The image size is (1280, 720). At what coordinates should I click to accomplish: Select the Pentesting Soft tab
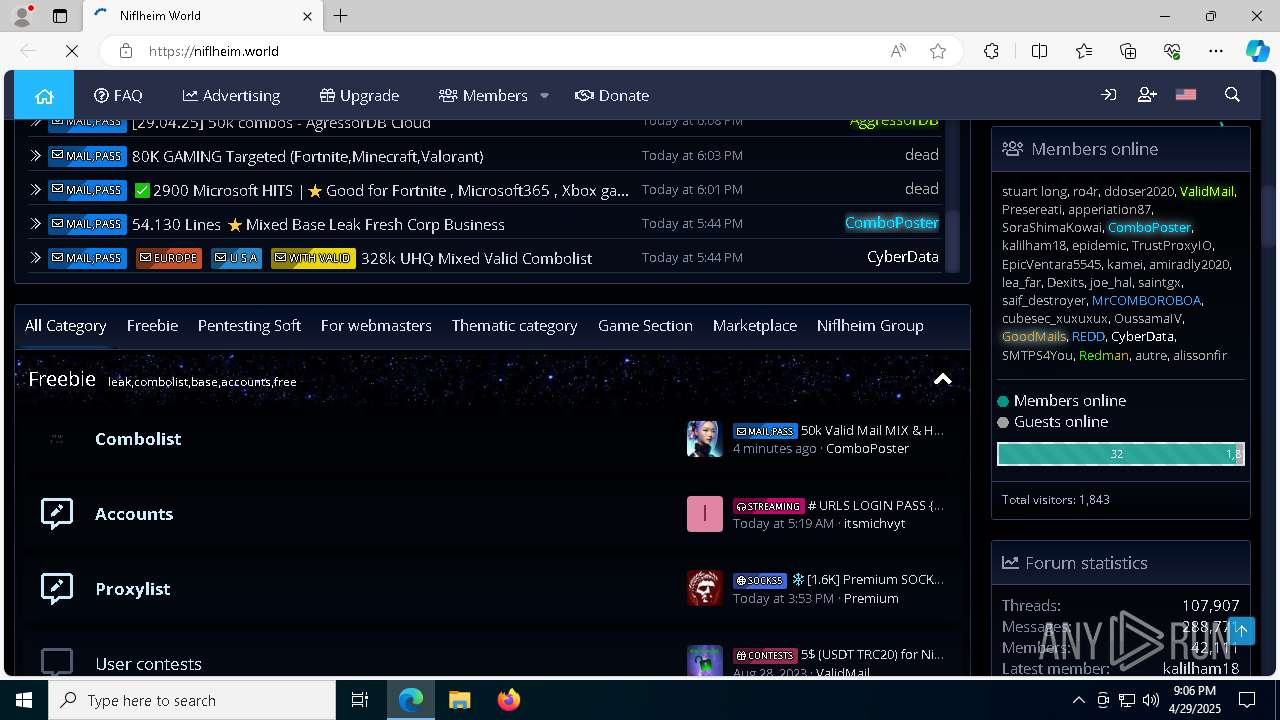(249, 325)
